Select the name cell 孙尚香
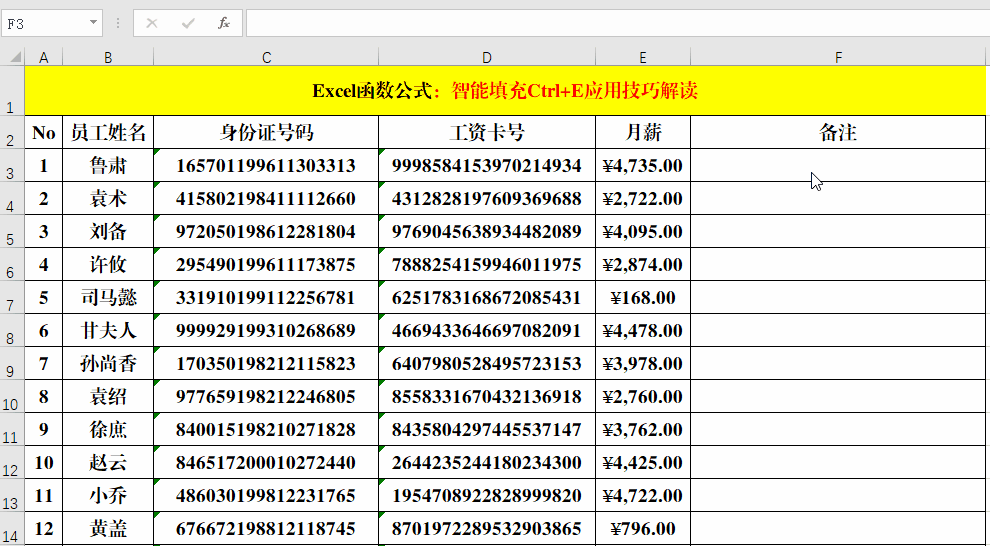This screenshot has width=990, height=546. (108, 363)
